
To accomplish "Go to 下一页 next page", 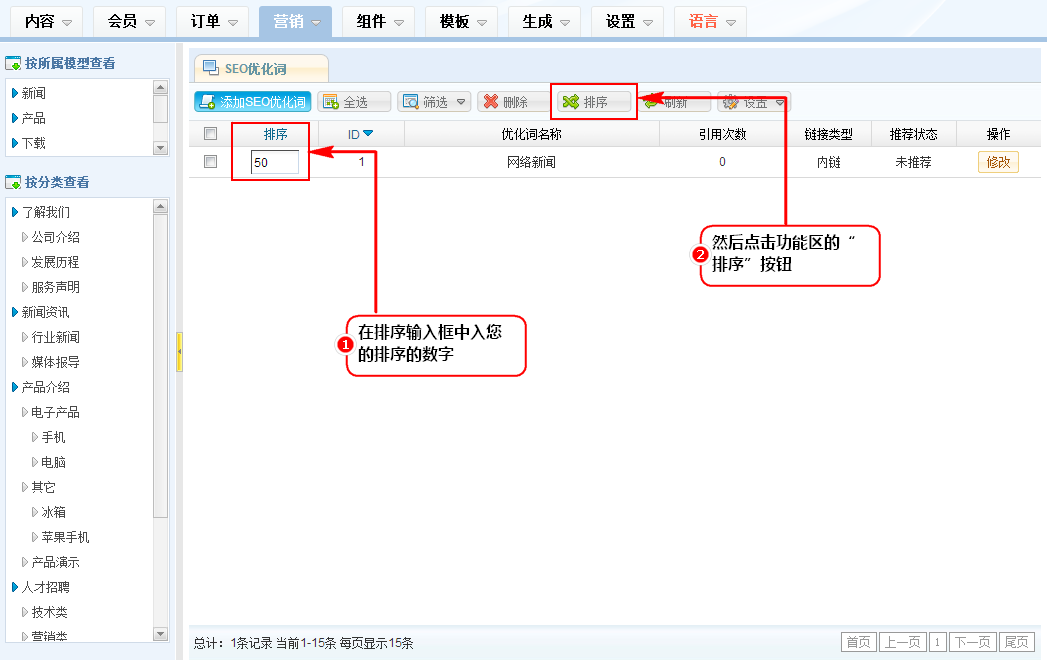I will pos(972,642).
